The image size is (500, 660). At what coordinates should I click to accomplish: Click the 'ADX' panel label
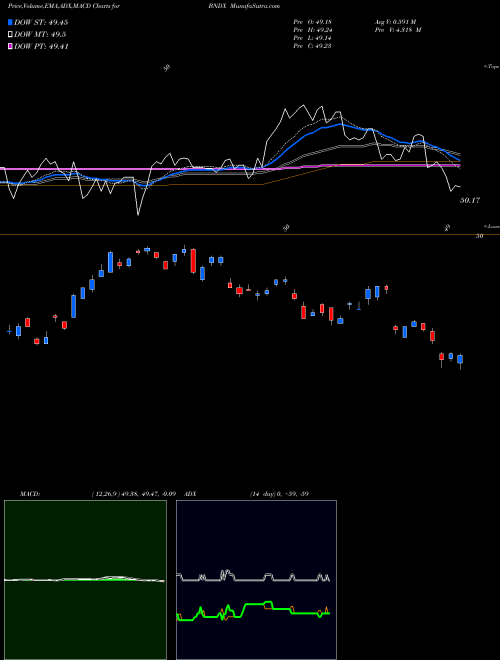190,494
